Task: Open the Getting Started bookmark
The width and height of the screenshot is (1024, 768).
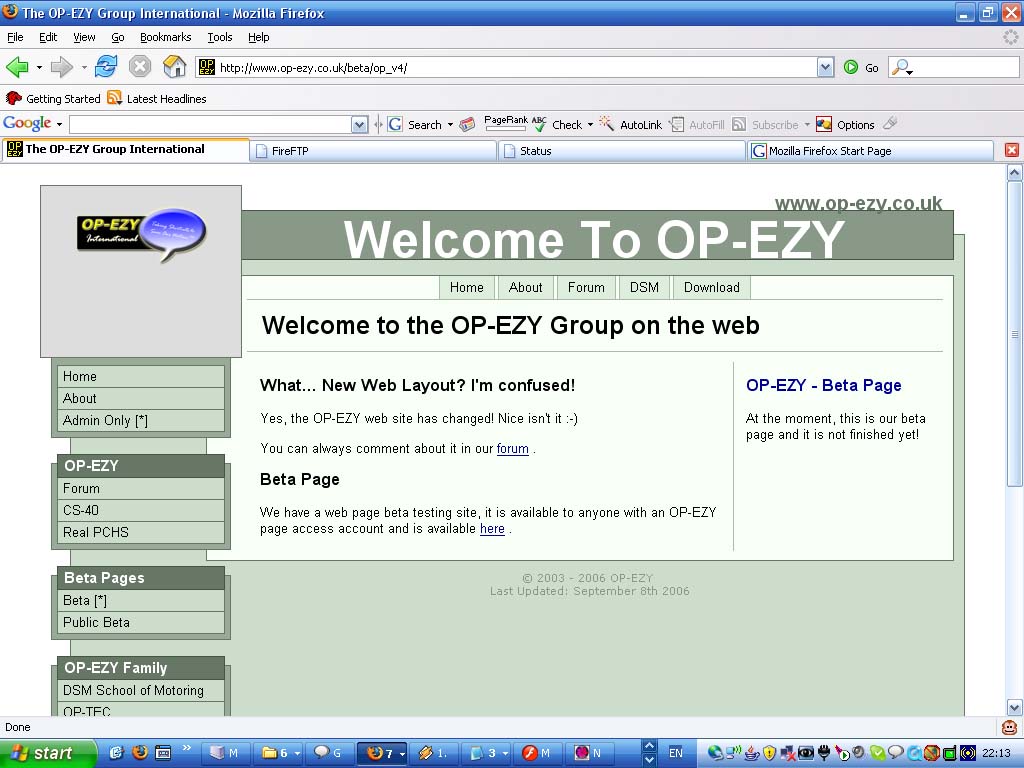Action: click(x=54, y=99)
